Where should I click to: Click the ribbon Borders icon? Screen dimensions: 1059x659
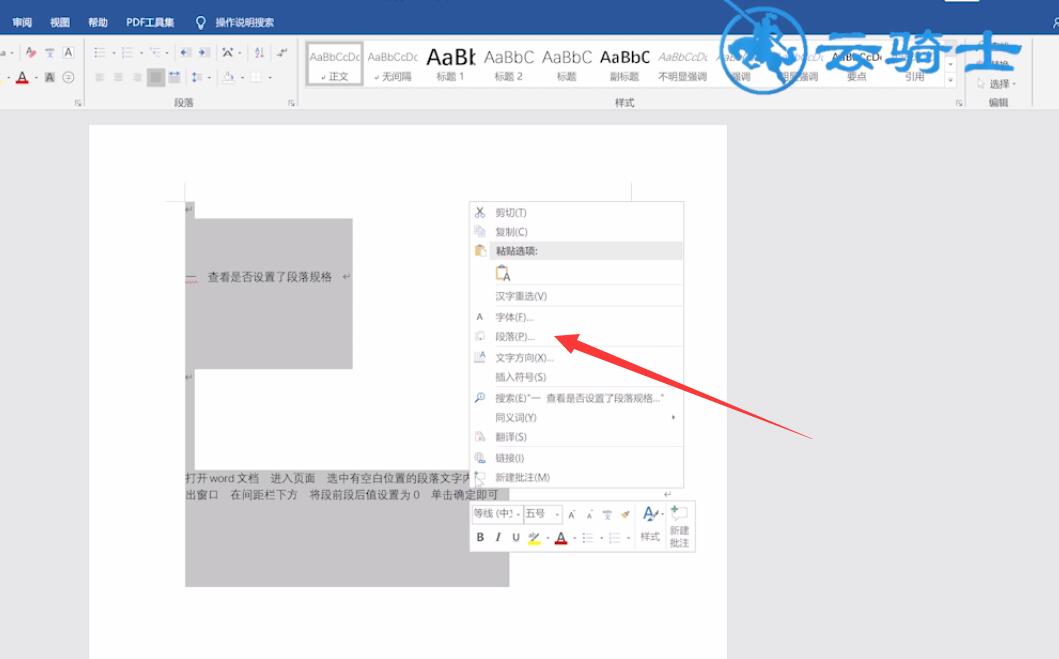coord(256,78)
